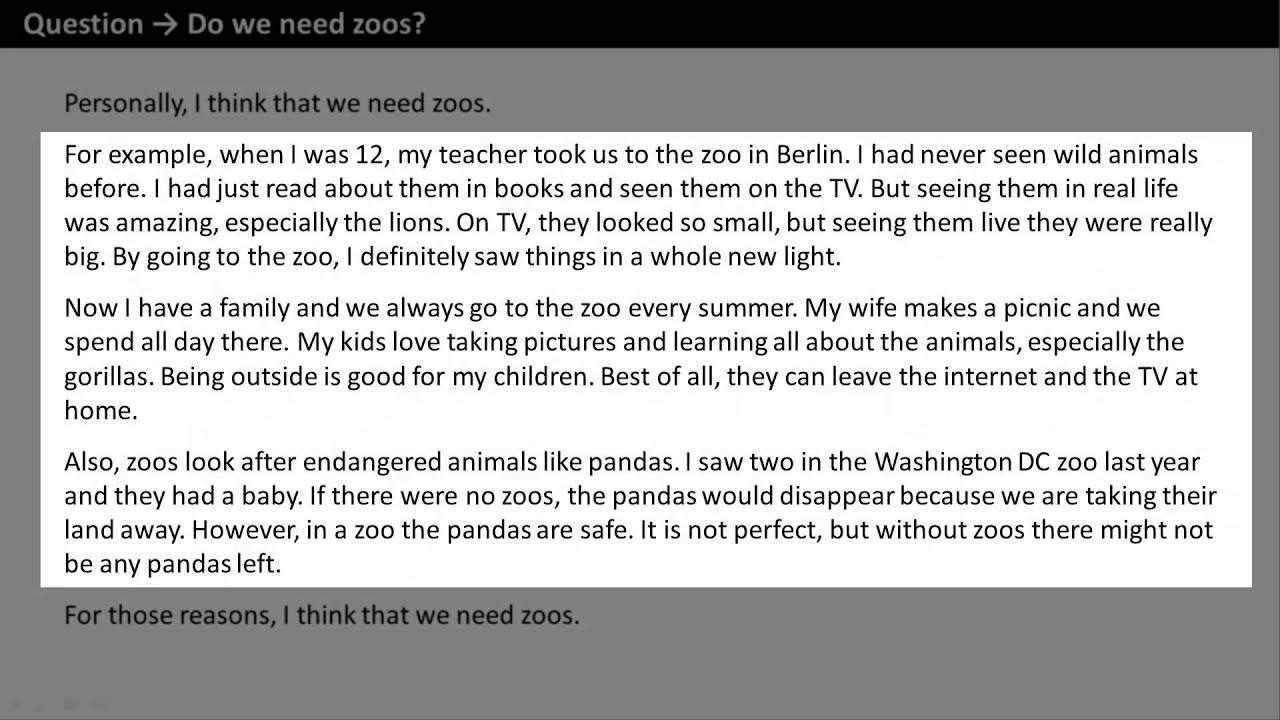The height and width of the screenshot is (720, 1280).
Task: Click the sentence 'Personally, I think that we need zoos.'
Action: [x=277, y=103]
